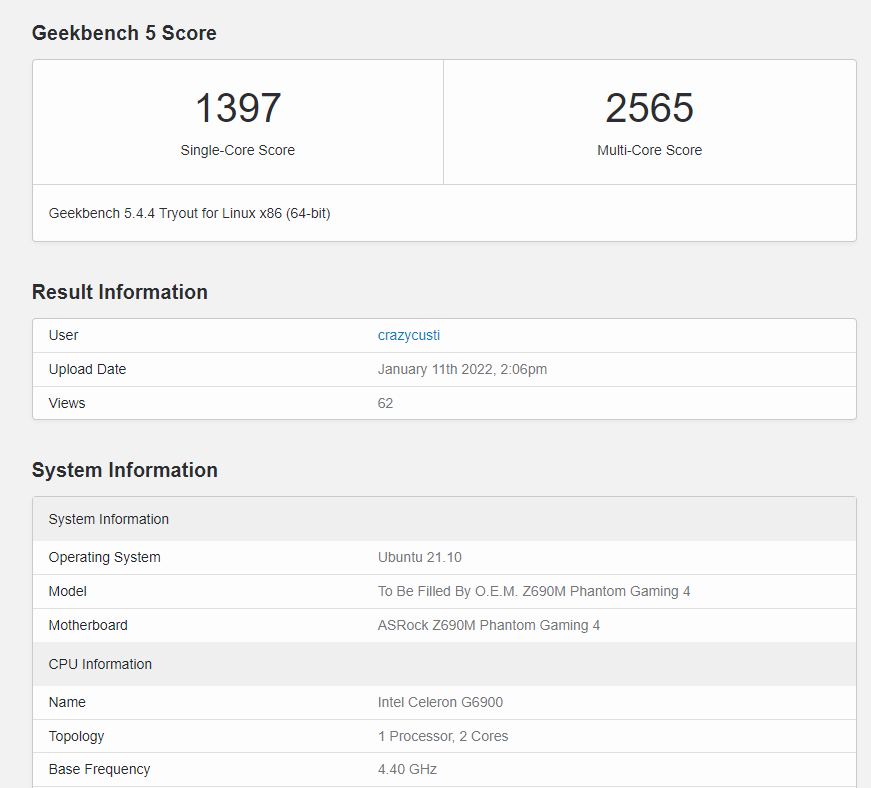Select the multi-core score 2565
This screenshot has width=871, height=788.
649,108
